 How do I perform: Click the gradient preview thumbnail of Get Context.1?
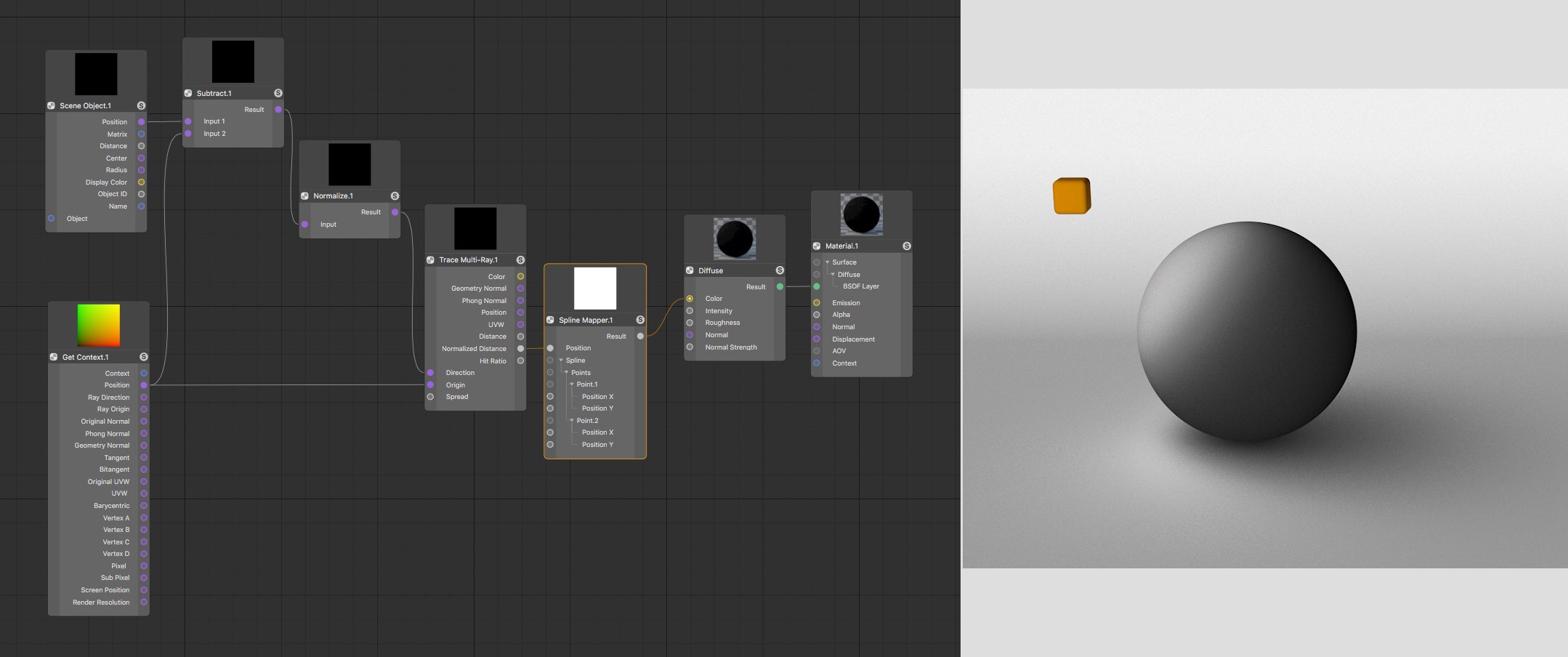pyautogui.click(x=99, y=326)
